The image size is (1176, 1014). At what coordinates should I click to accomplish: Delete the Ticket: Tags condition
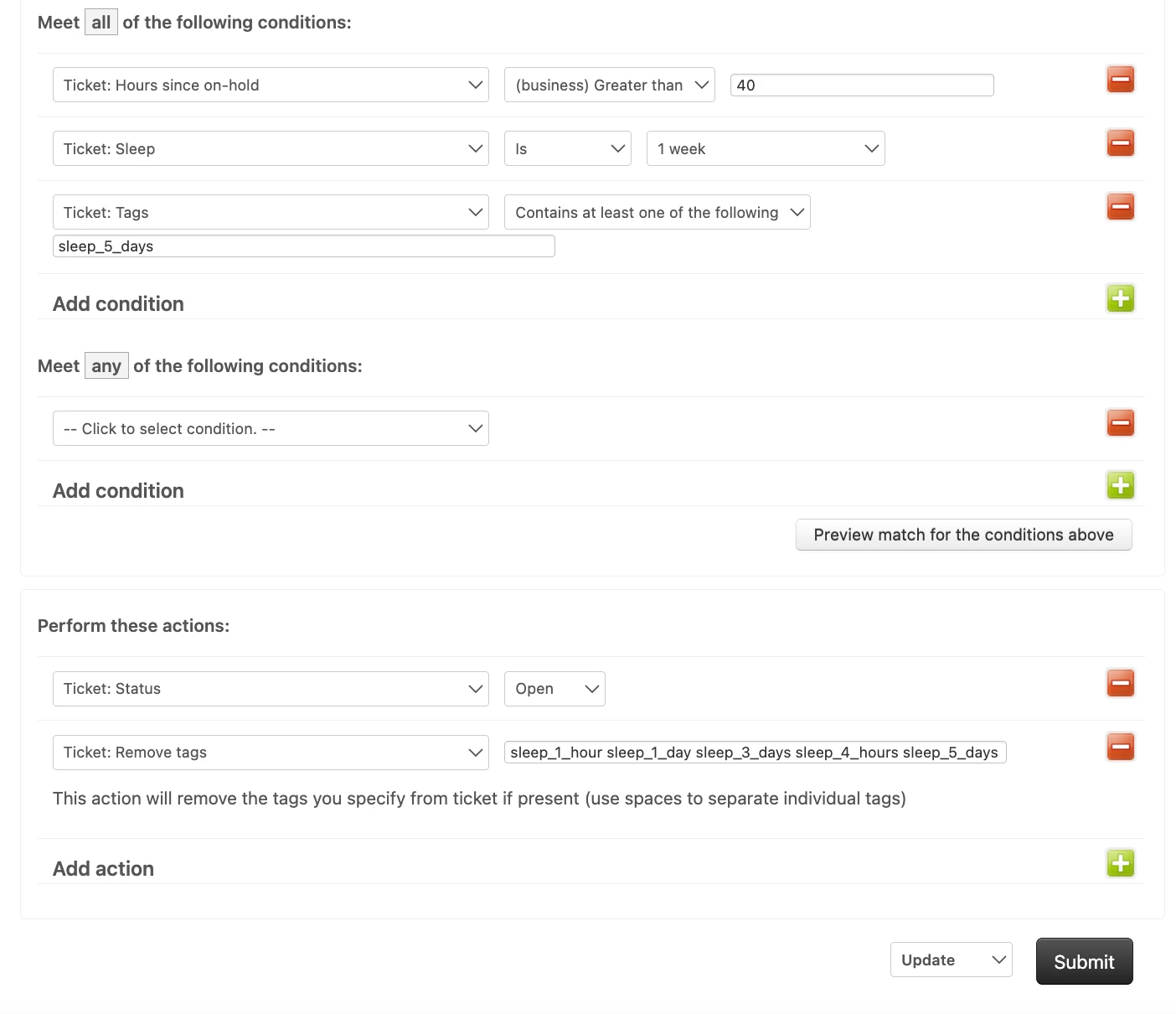pyautogui.click(x=1120, y=207)
